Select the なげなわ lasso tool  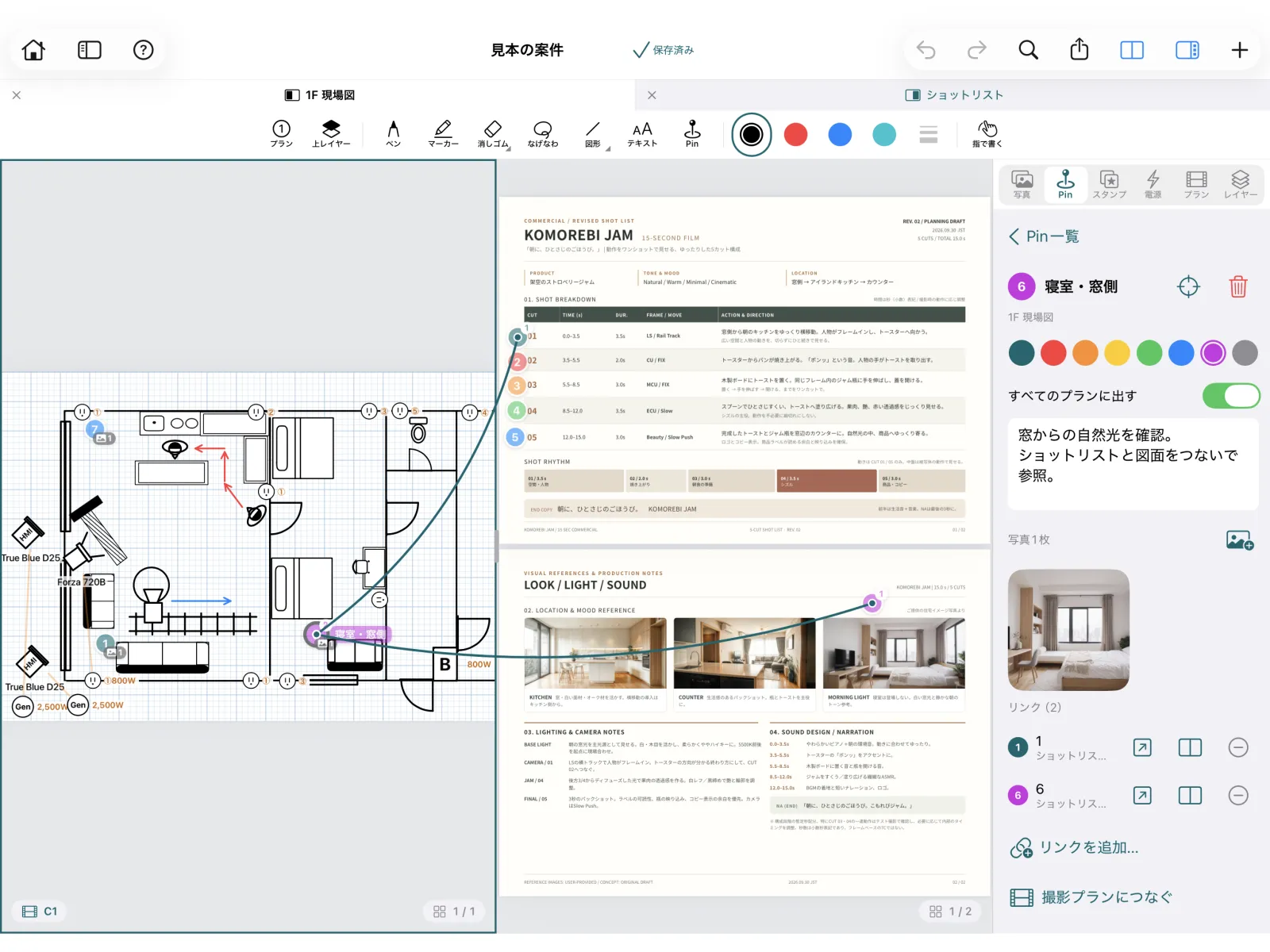click(x=543, y=133)
